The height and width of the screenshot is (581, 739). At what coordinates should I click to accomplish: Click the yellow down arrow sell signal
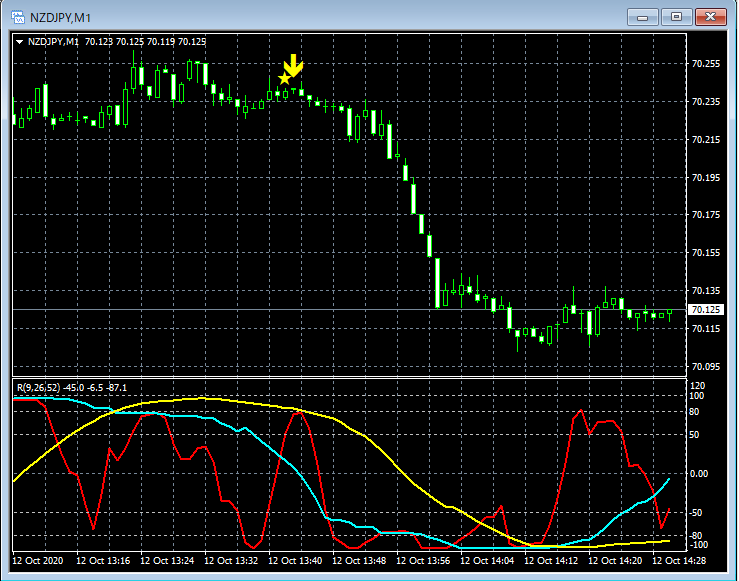[294, 65]
